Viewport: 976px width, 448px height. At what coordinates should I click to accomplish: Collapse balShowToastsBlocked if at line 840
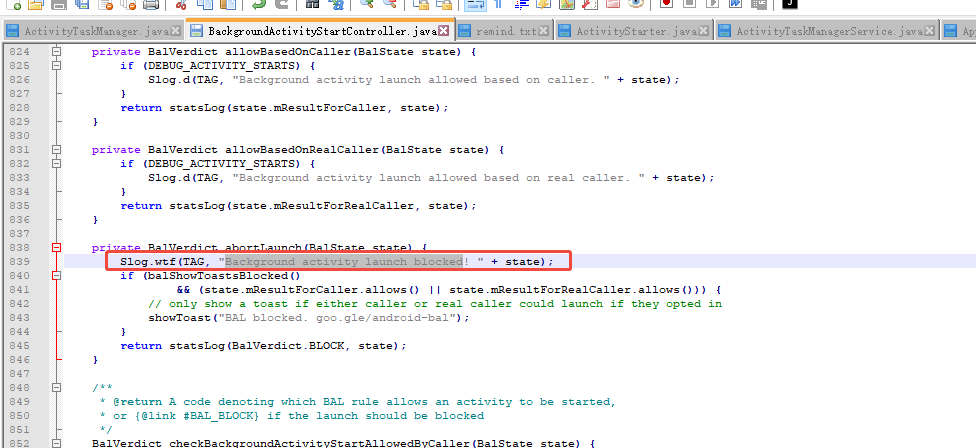tap(57, 275)
